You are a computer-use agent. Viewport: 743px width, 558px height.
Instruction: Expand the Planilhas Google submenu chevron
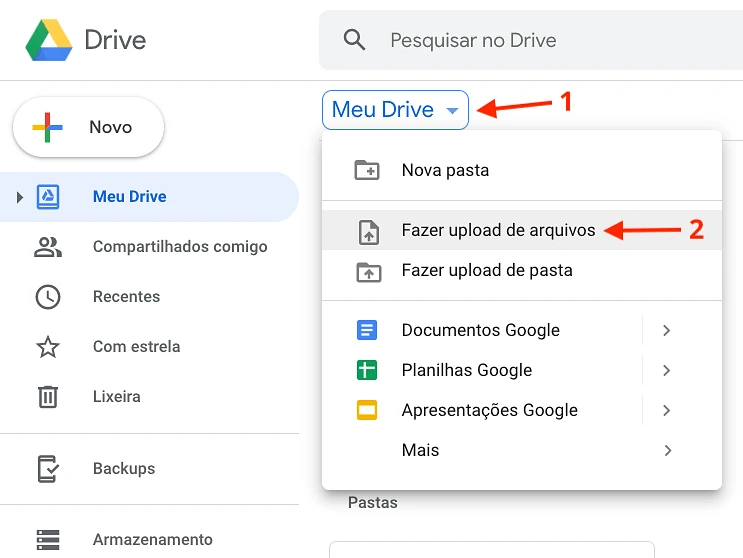667,370
